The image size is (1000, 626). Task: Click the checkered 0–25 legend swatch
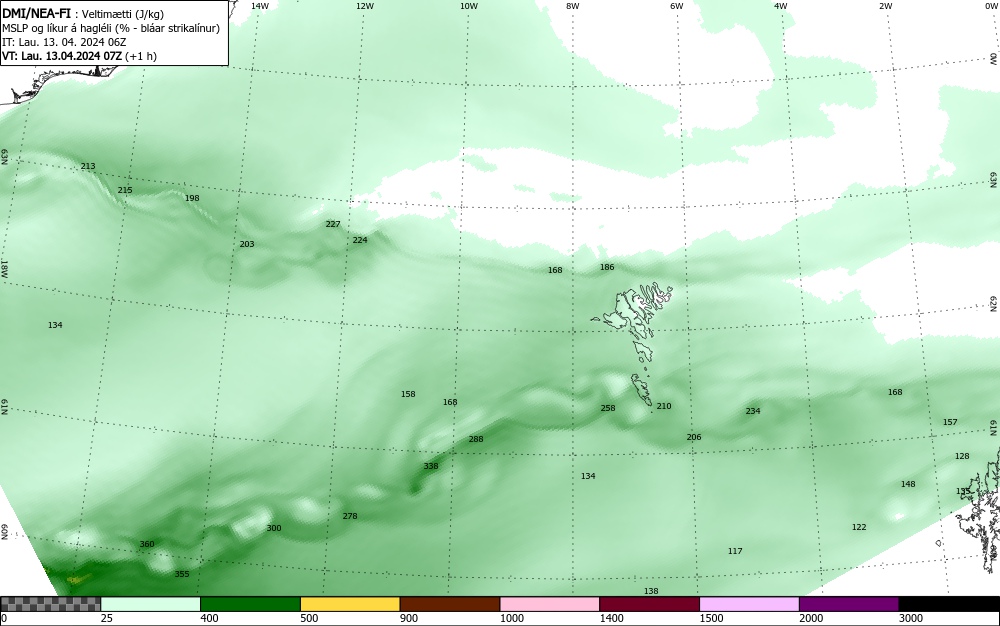tap(50, 604)
